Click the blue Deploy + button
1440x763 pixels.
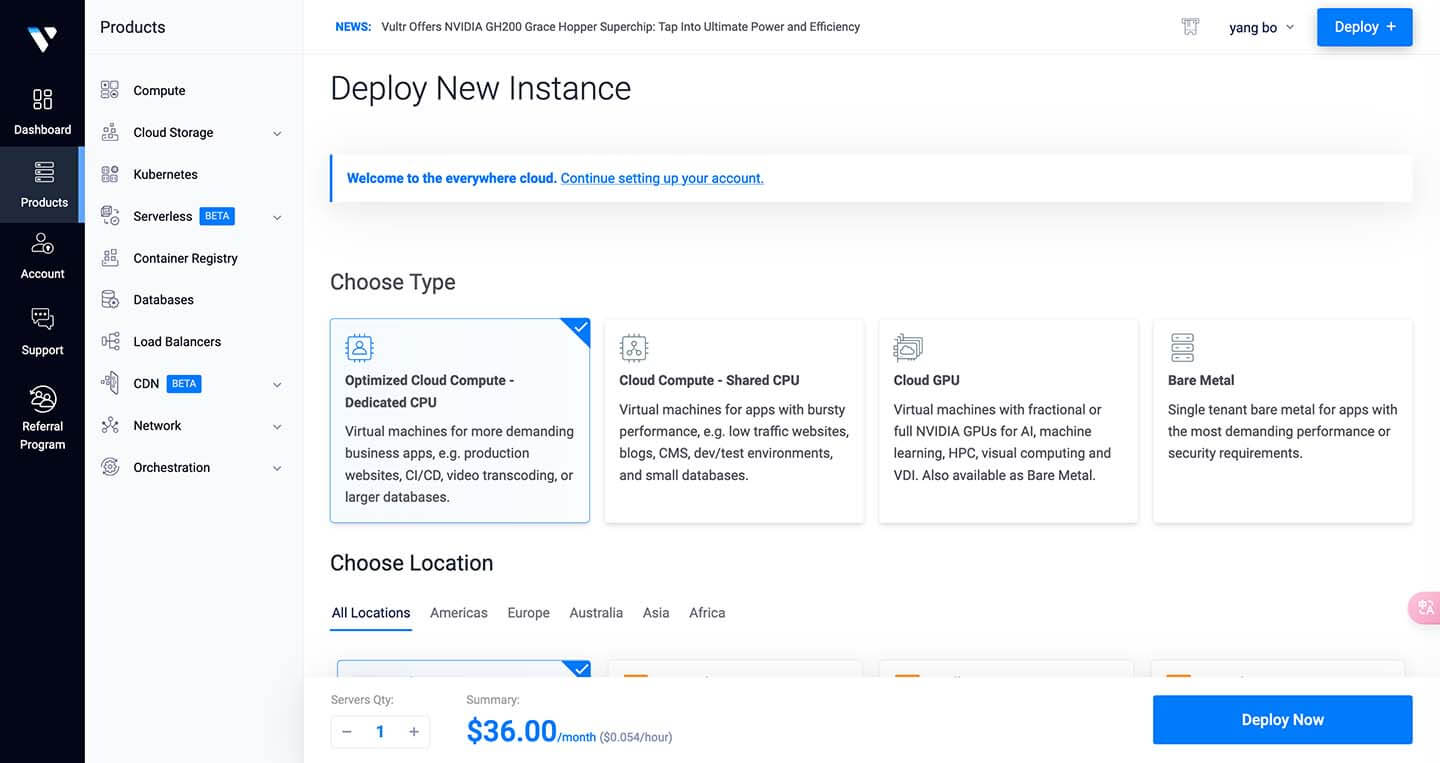pyautogui.click(x=1364, y=27)
